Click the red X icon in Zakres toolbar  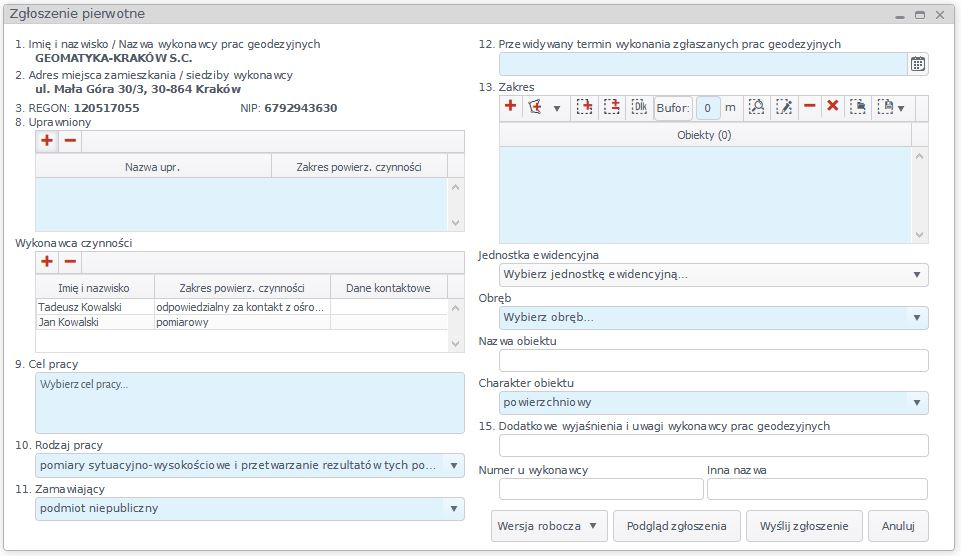coord(832,107)
